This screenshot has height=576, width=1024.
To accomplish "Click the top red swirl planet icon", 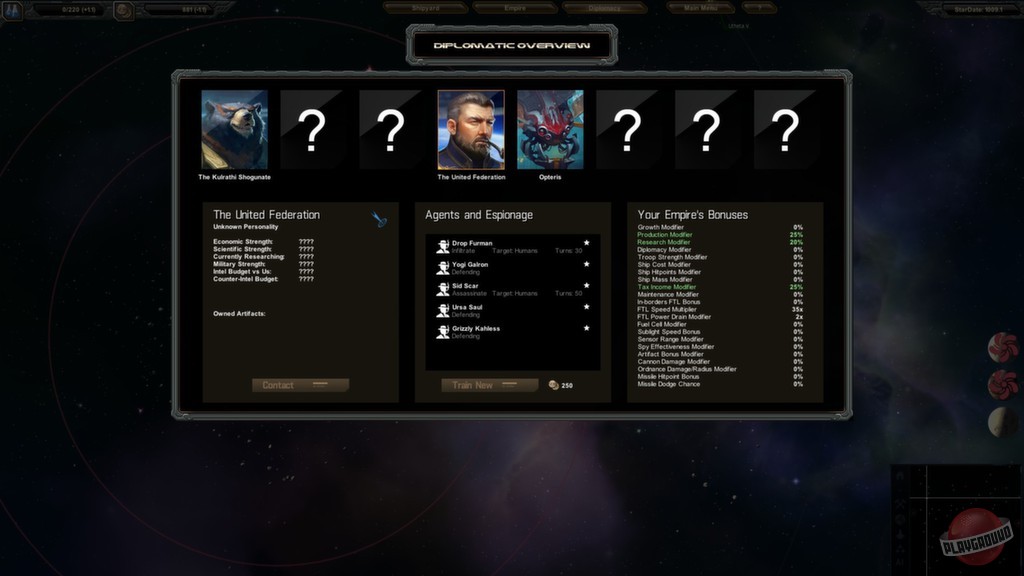I will (x=1003, y=347).
